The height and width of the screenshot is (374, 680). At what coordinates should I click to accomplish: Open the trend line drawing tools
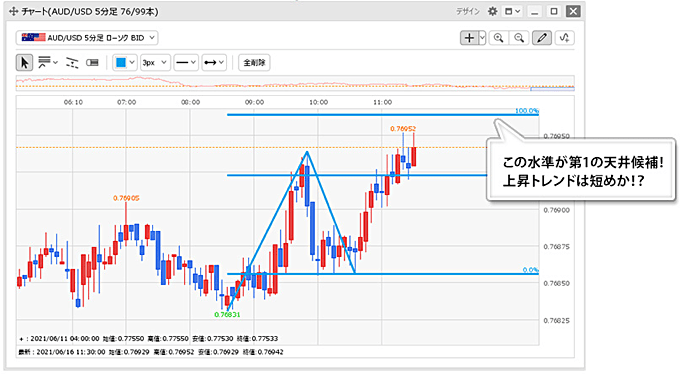point(48,62)
